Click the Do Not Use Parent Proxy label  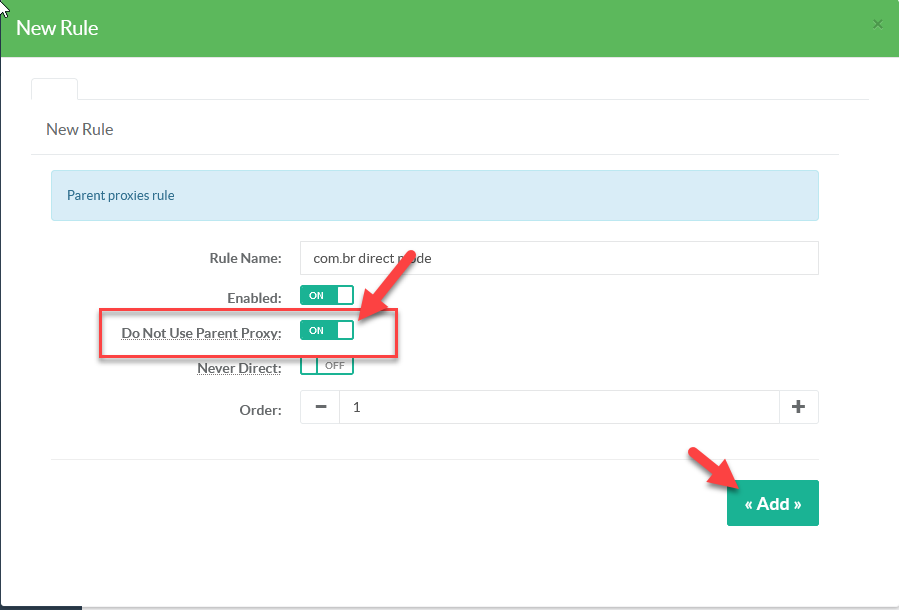201,332
